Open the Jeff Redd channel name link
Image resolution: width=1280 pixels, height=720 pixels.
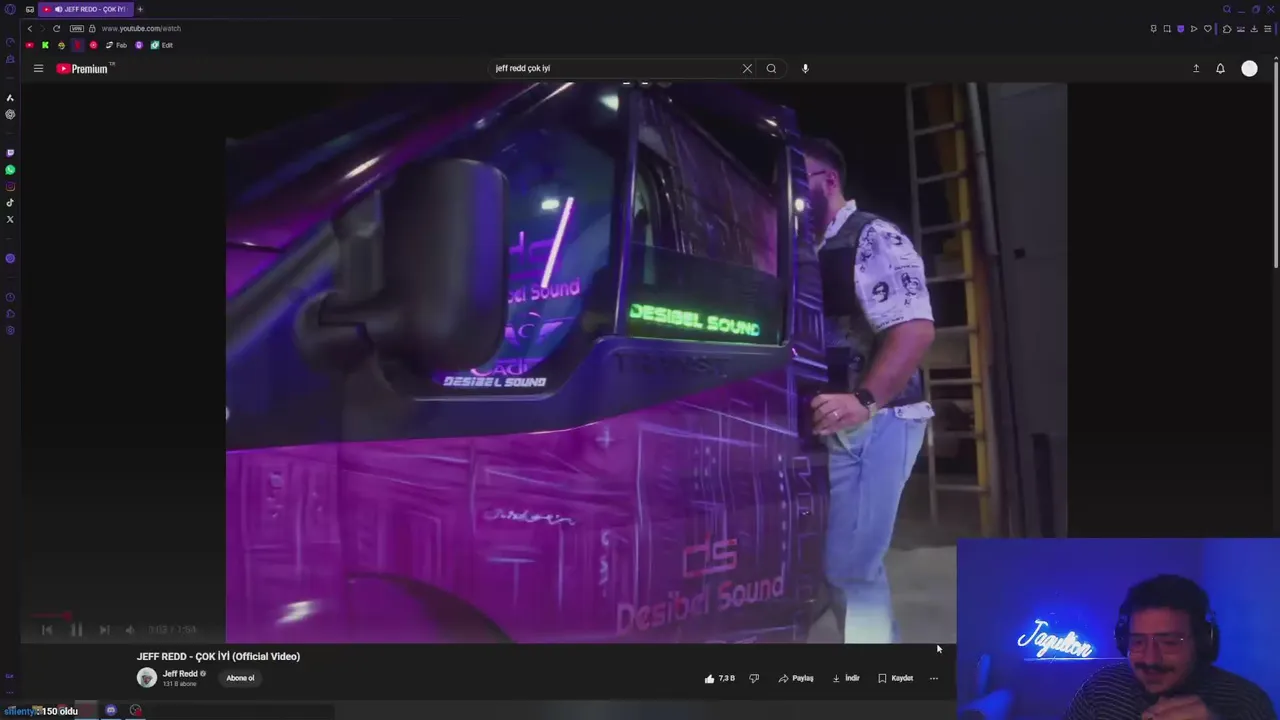click(180, 673)
